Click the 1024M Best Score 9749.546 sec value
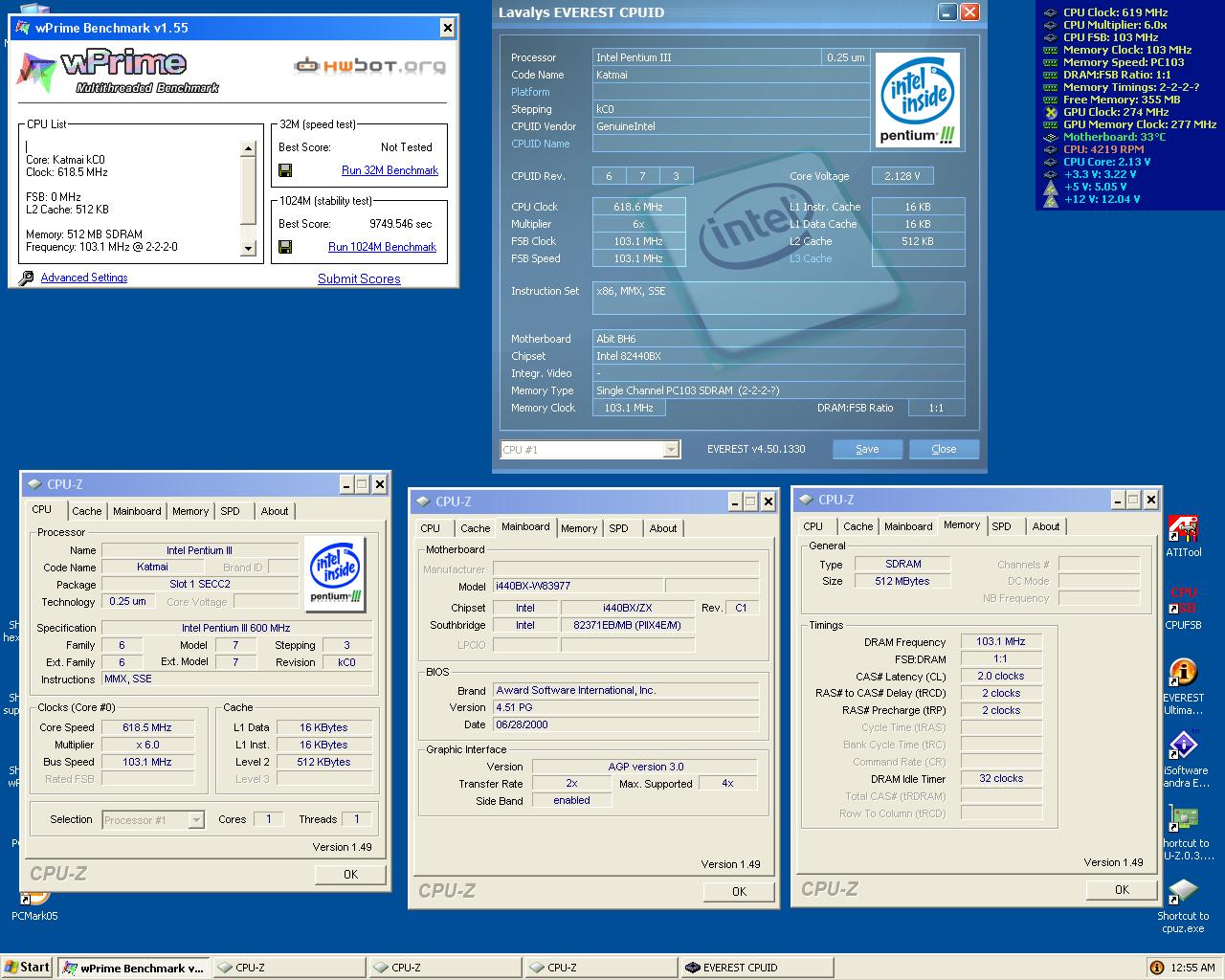The height and width of the screenshot is (980, 1225). (x=400, y=224)
